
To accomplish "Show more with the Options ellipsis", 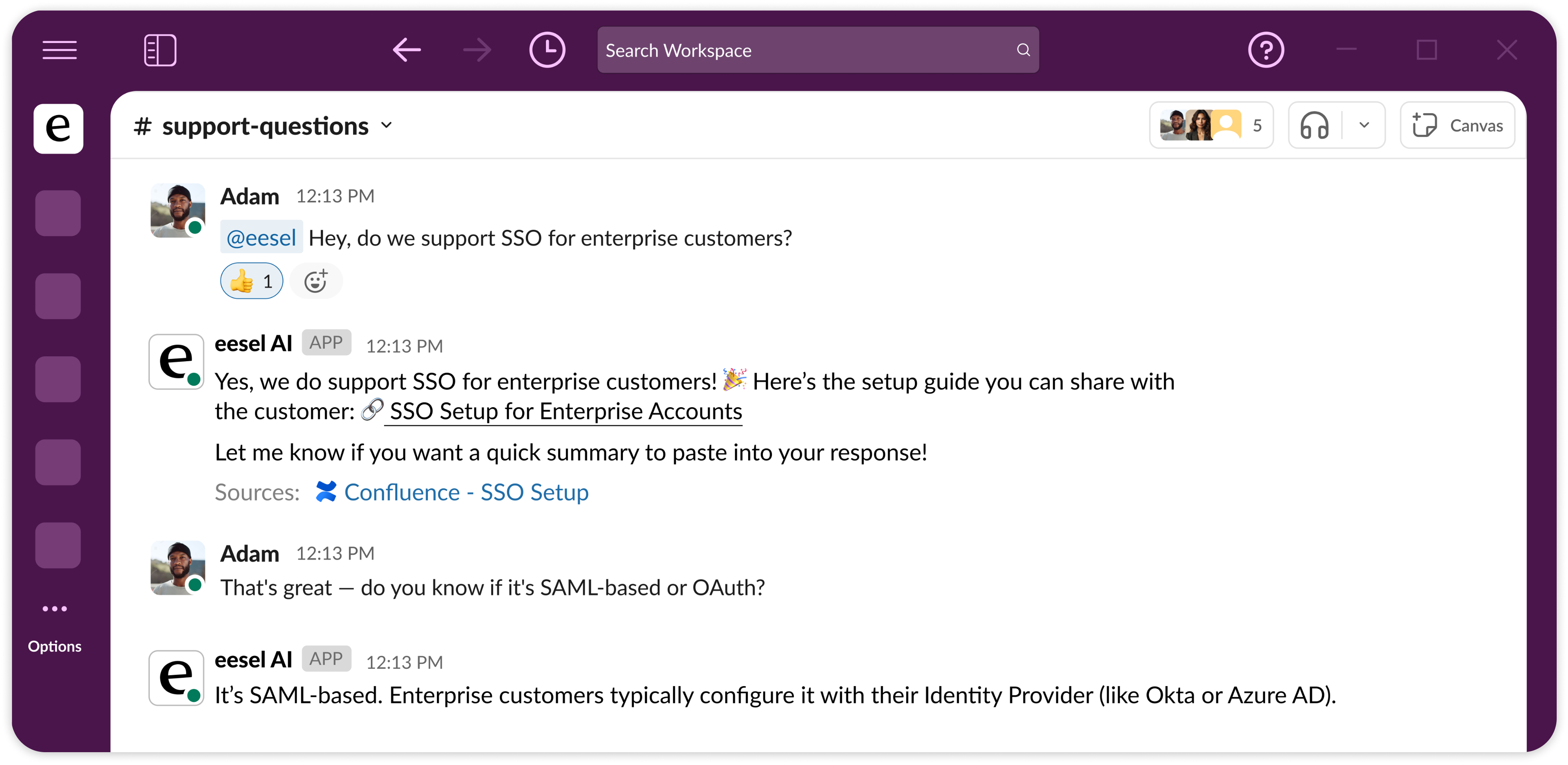I will pyautogui.click(x=55, y=609).
